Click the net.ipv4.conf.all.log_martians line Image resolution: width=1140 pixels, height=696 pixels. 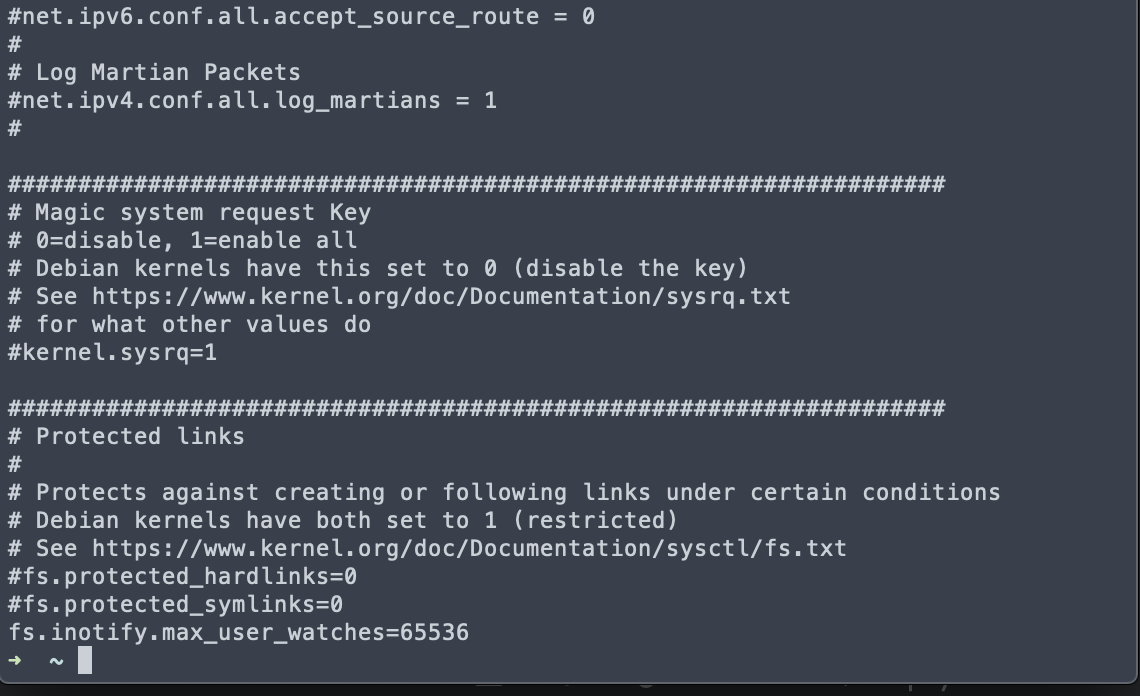pyautogui.click(x=252, y=101)
